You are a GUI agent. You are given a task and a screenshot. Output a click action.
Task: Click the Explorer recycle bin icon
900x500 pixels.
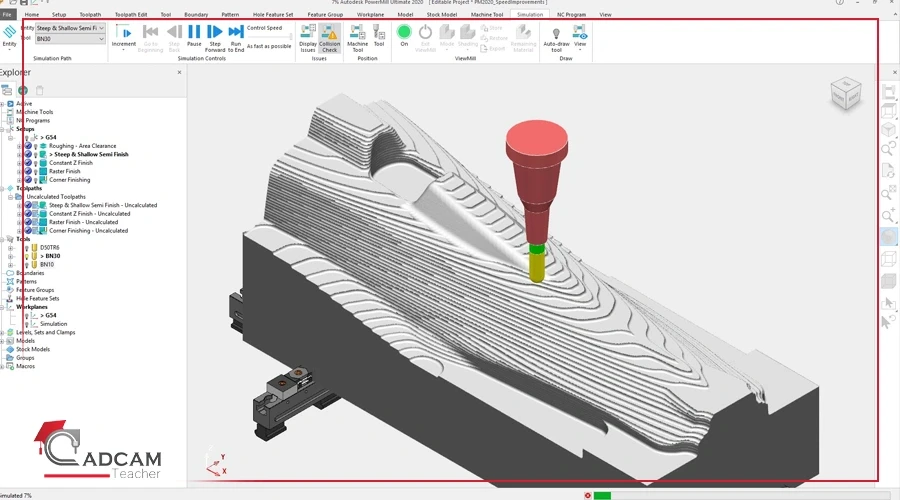point(40,90)
